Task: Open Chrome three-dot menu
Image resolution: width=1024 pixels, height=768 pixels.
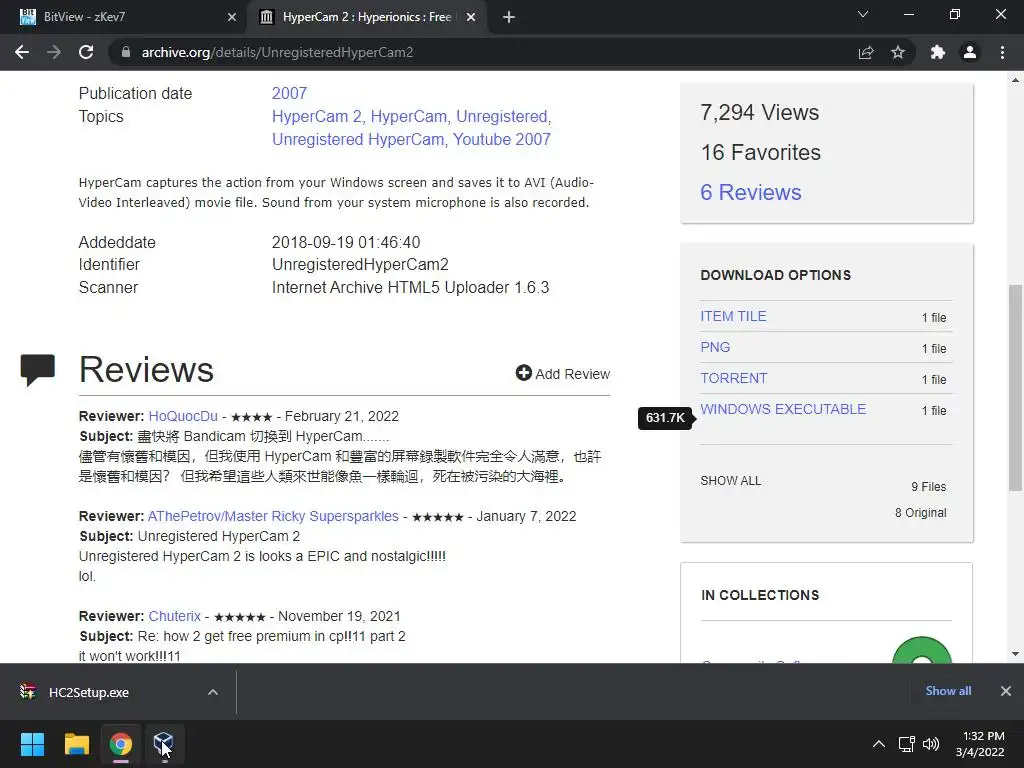Action: click(x=1002, y=52)
